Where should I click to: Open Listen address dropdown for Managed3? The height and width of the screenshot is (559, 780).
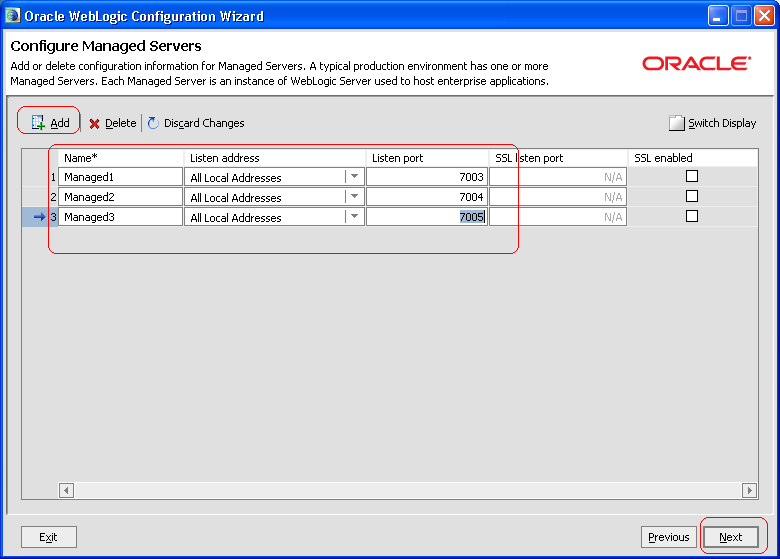point(354,216)
